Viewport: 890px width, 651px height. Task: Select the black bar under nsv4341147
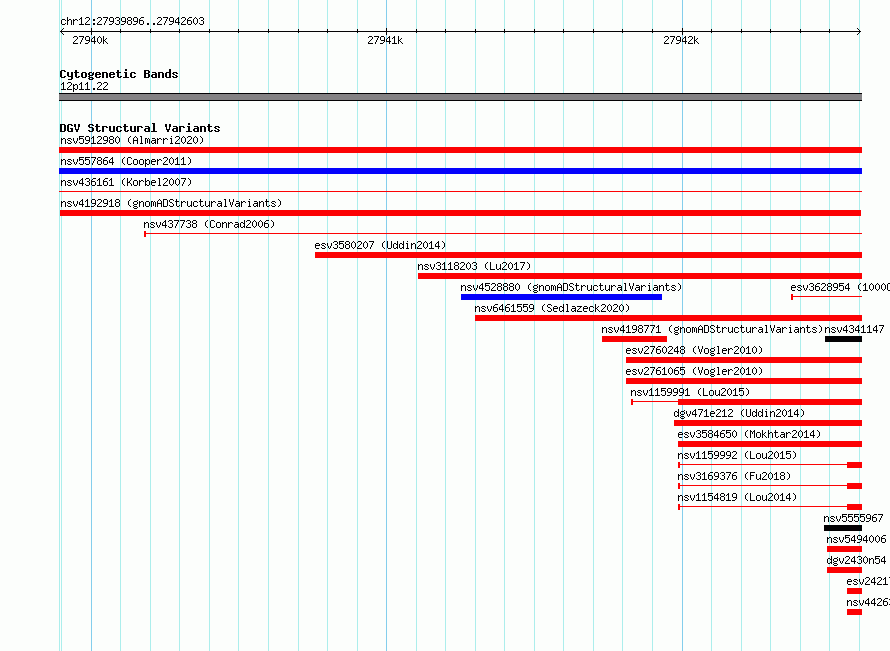point(843,339)
